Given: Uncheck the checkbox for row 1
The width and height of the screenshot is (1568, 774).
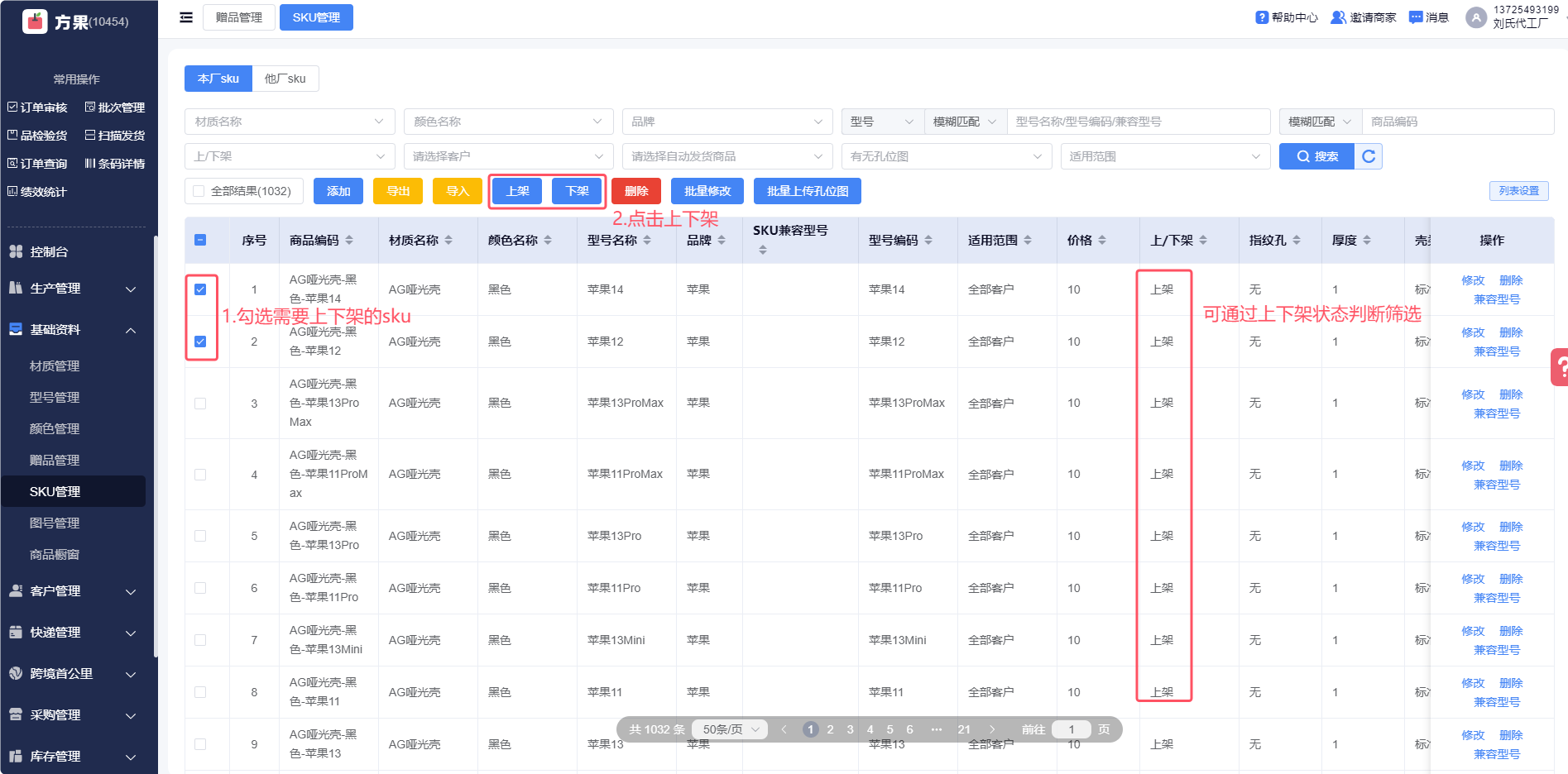Looking at the screenshot, I should click(x=200, y=289).
